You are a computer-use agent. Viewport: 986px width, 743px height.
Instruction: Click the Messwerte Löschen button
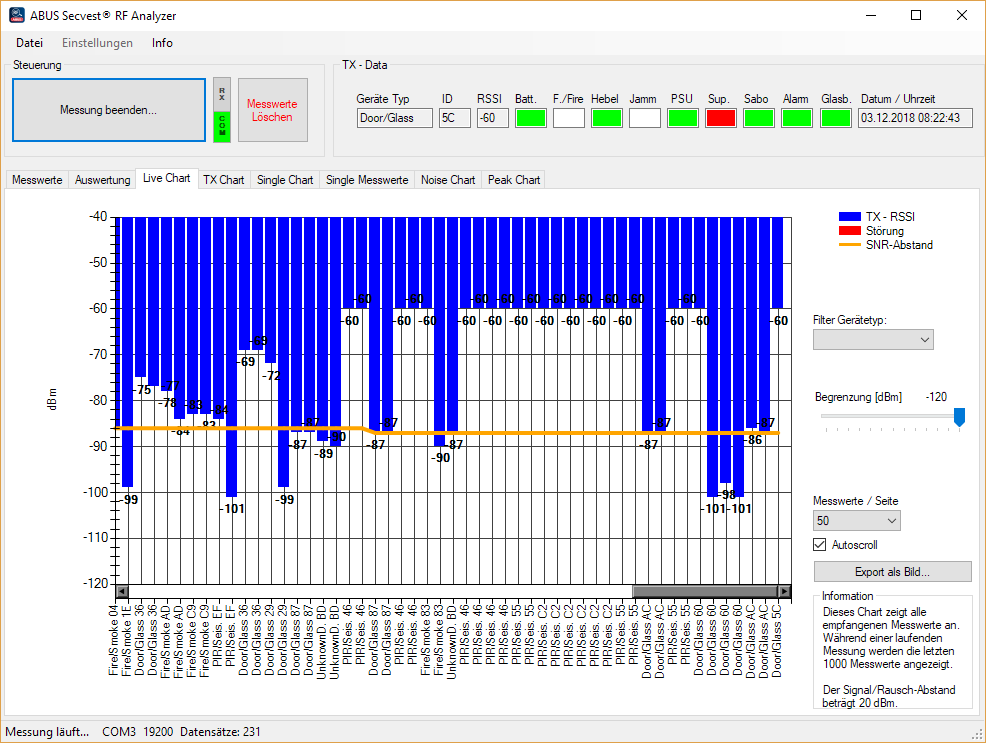(x=272, y=110)
